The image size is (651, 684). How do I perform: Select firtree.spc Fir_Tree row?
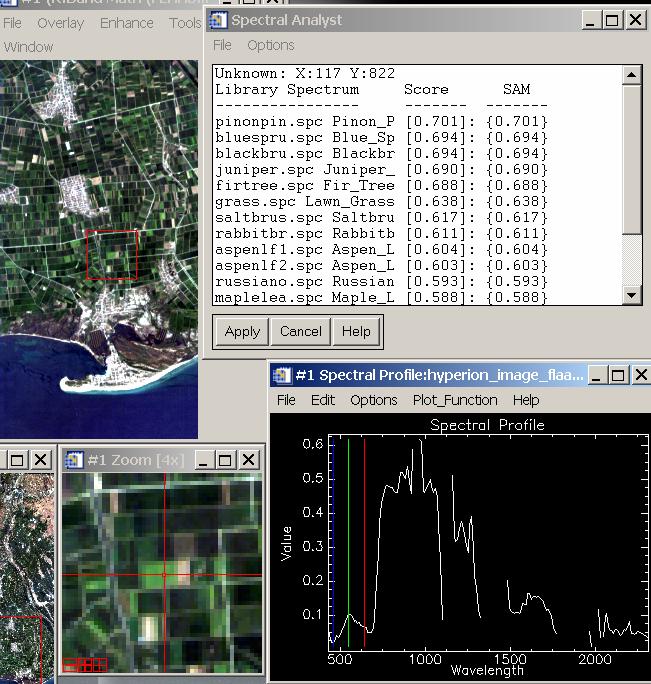[381, 186]
